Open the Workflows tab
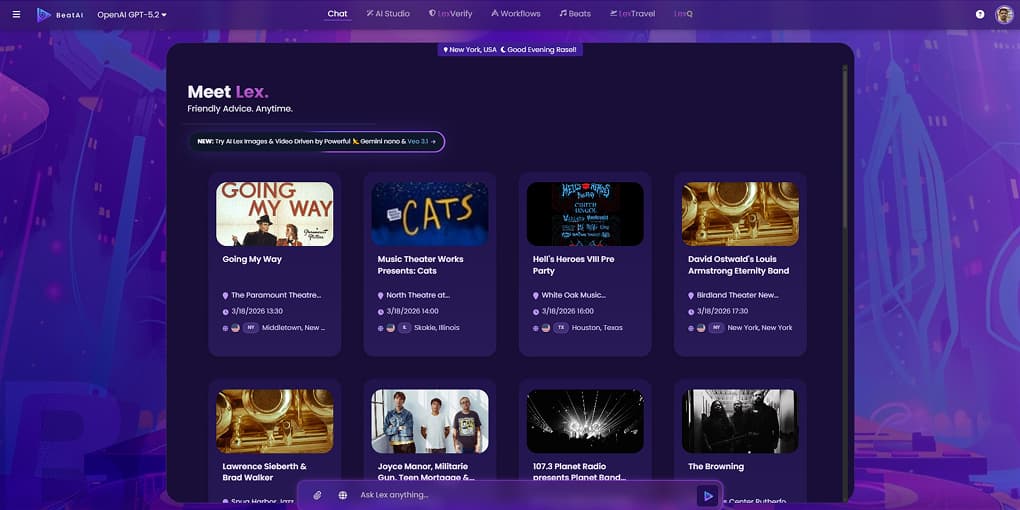Image resolution: width=1020 pixels, height=510 pixels. coord(516,14)
